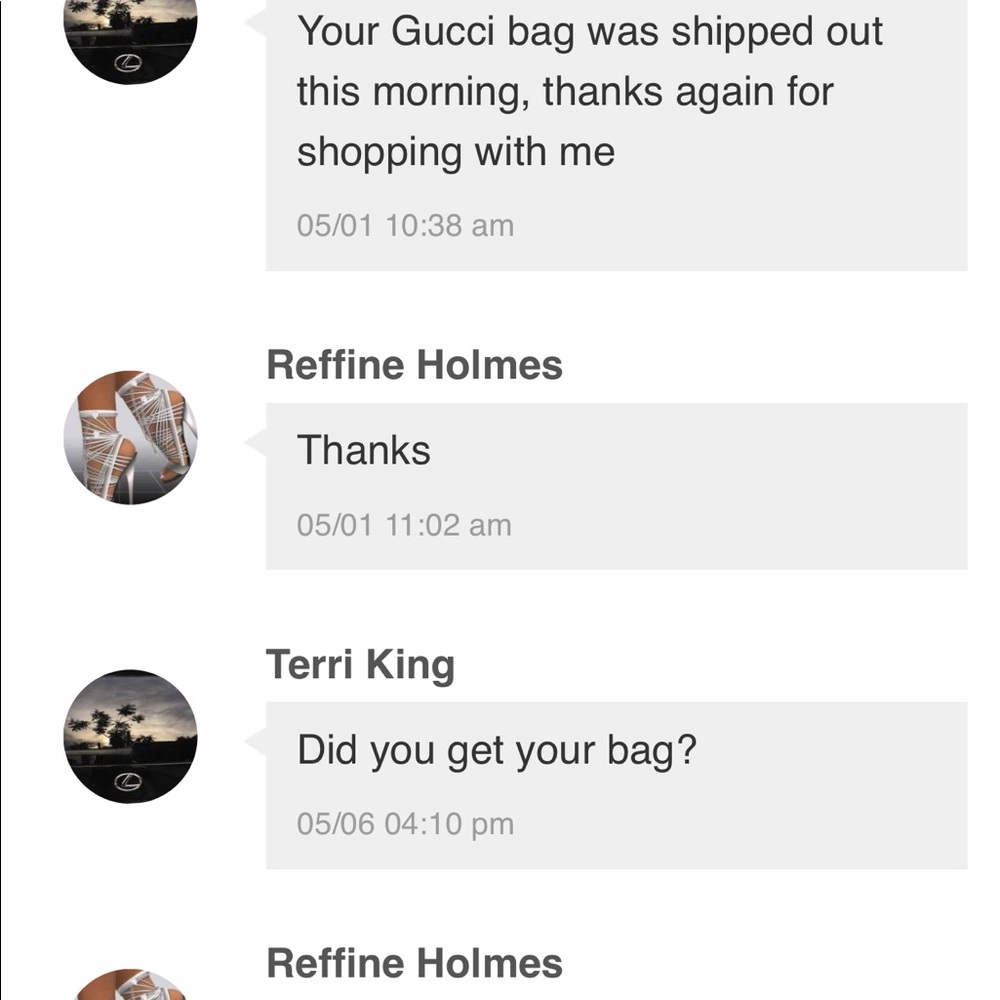Select the 05/01 11:02 am timestamp

pyautogui.click(x=404, y=524)
